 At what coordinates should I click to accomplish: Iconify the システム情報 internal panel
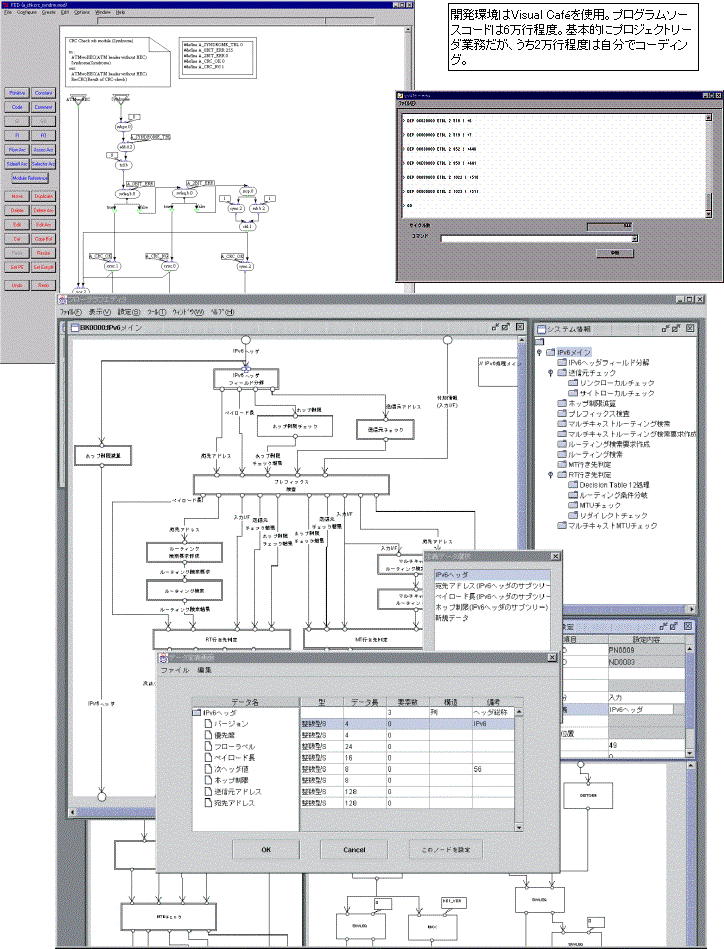[666, 328]
